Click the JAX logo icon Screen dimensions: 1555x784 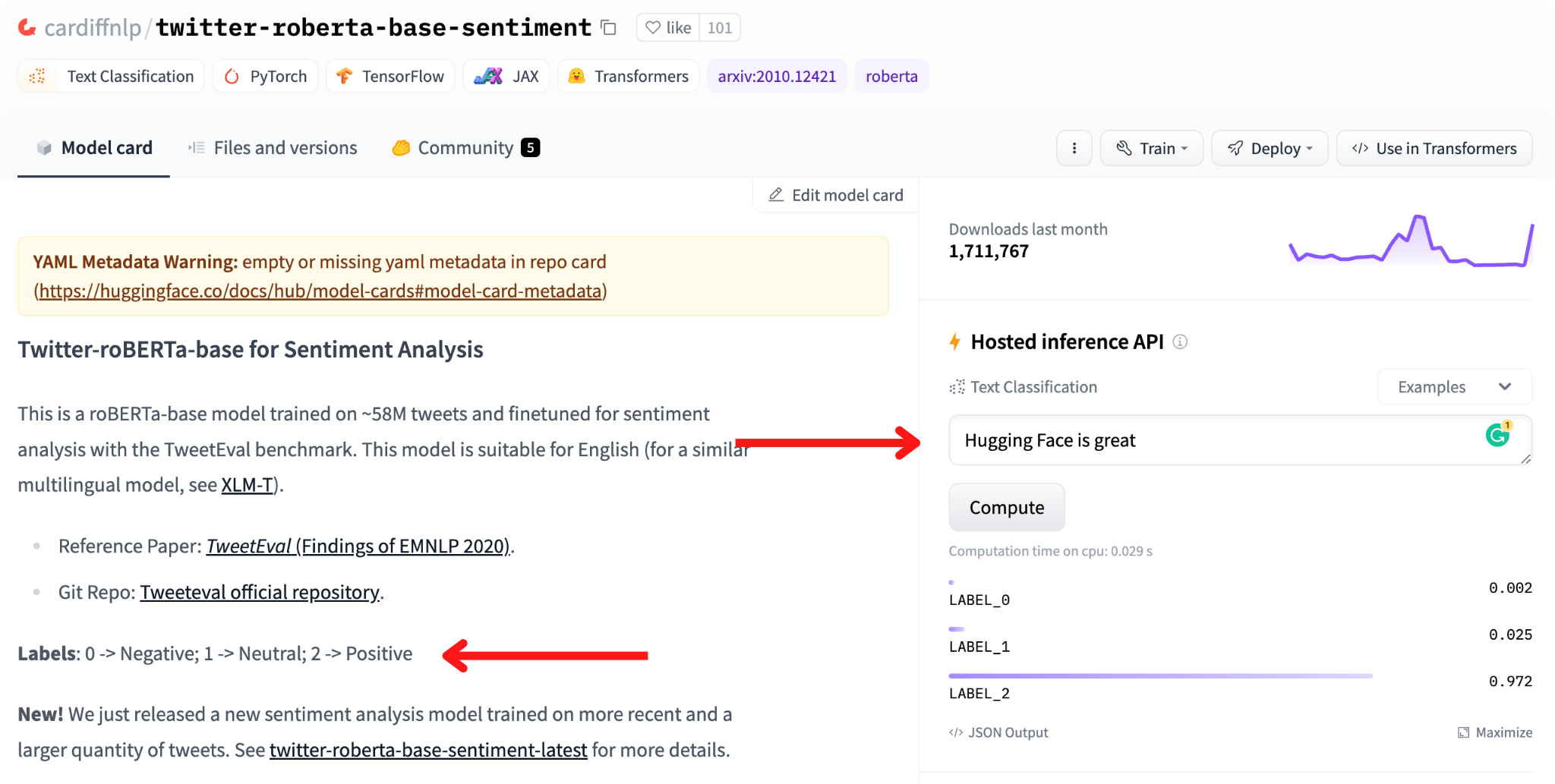coord(488,76)
